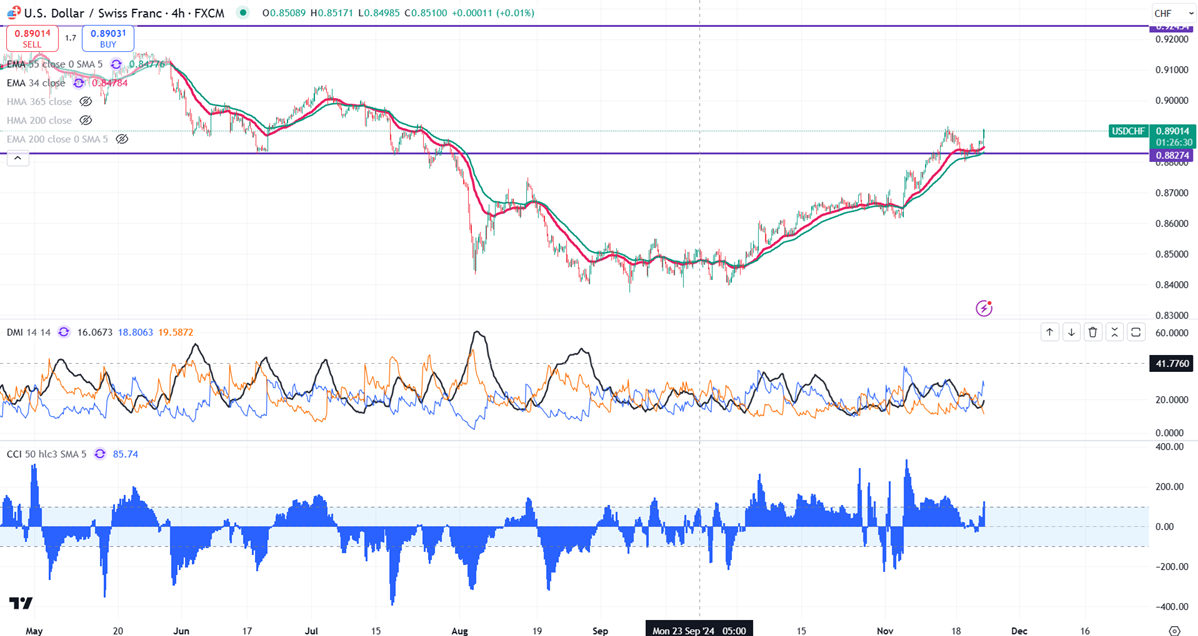The width and height of the screenshot is (1198, 636).
Task: Click the 1.7 spread value
Action: pos(70,38)
